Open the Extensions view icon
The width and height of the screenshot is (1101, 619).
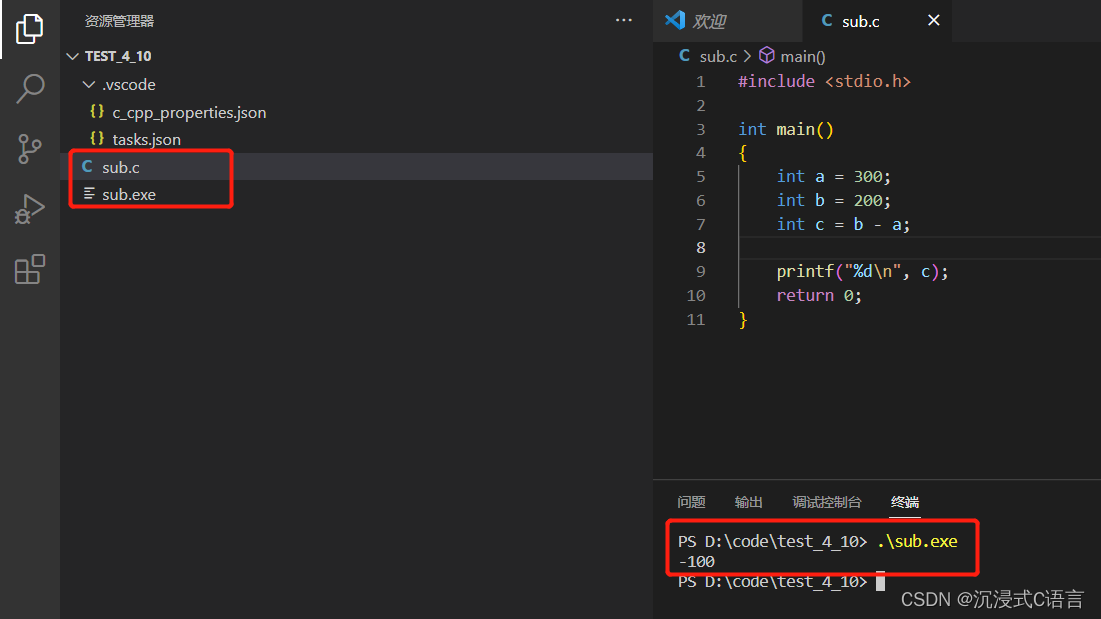tap(29, 269)
